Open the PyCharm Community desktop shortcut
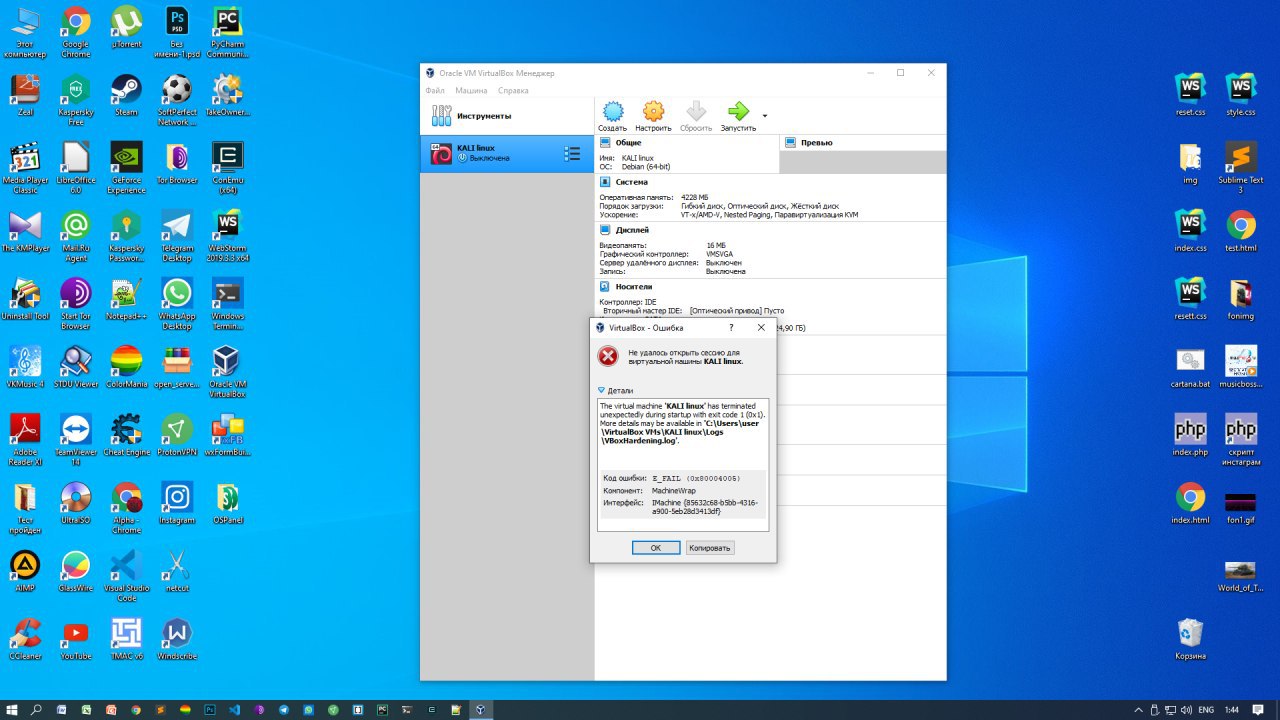The image size is (1280, 720). 227,32
